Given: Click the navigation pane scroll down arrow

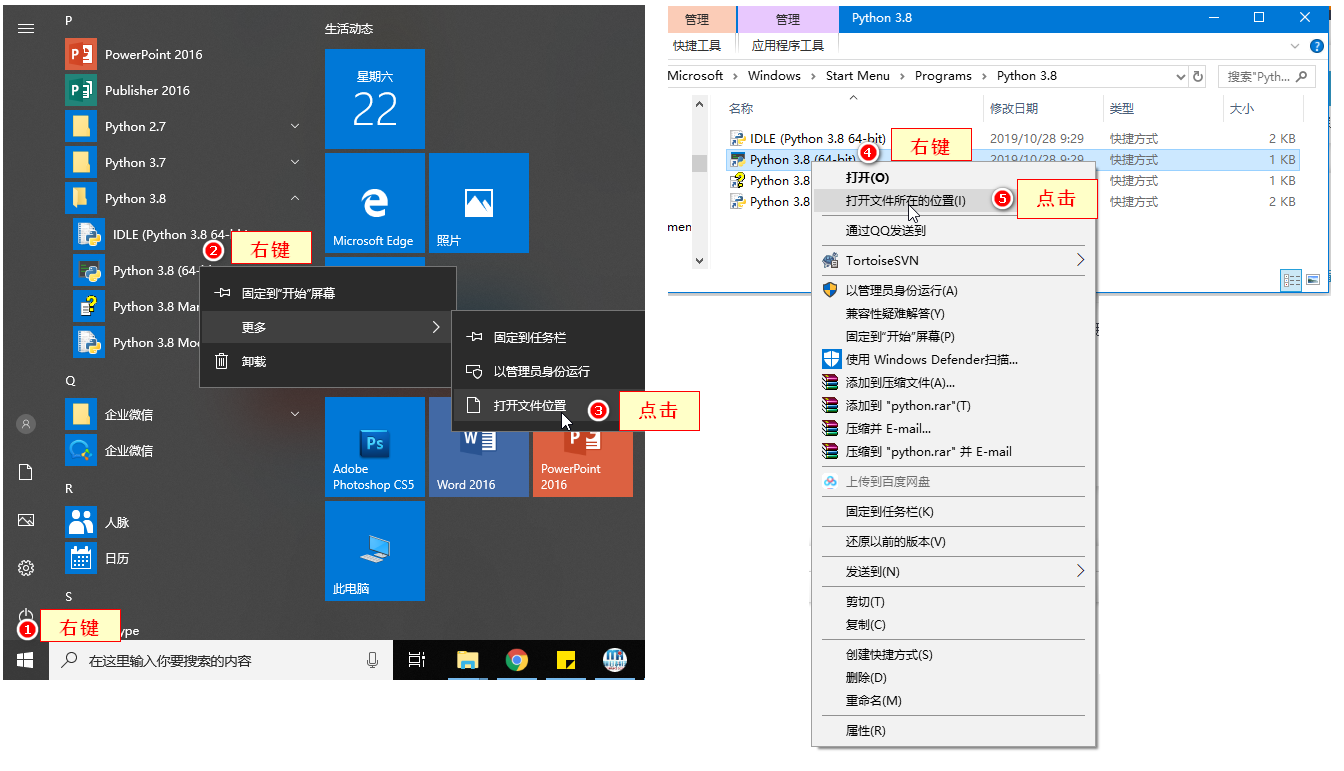Looking at the screenshot, I should 700,260.
